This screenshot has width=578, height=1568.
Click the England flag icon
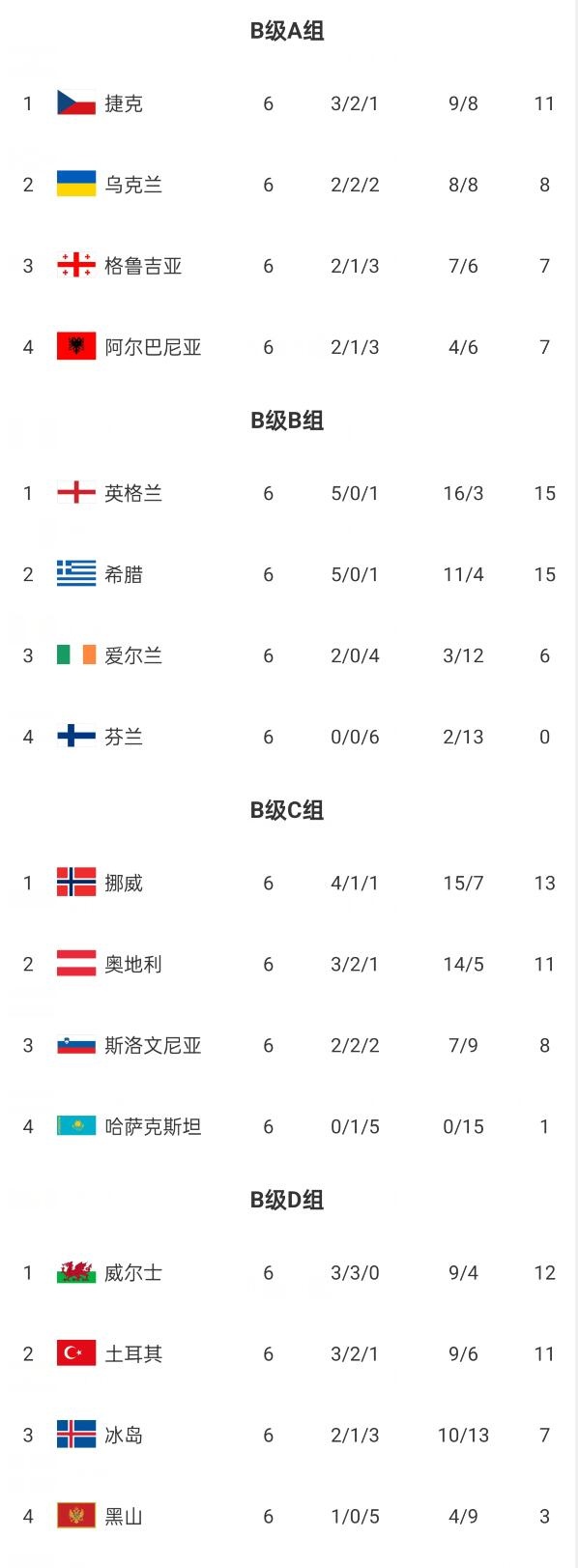tap(76, 493)
